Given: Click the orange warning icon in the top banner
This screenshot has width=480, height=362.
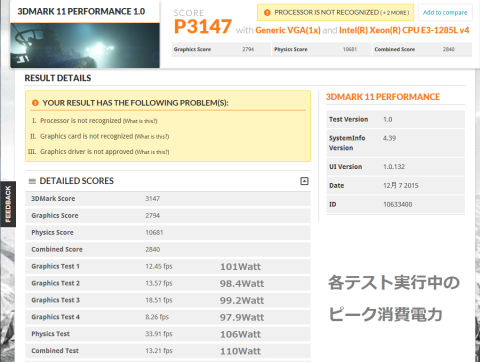Looking at the screenshot, I should pyautogui.click(x=267, y=13).
